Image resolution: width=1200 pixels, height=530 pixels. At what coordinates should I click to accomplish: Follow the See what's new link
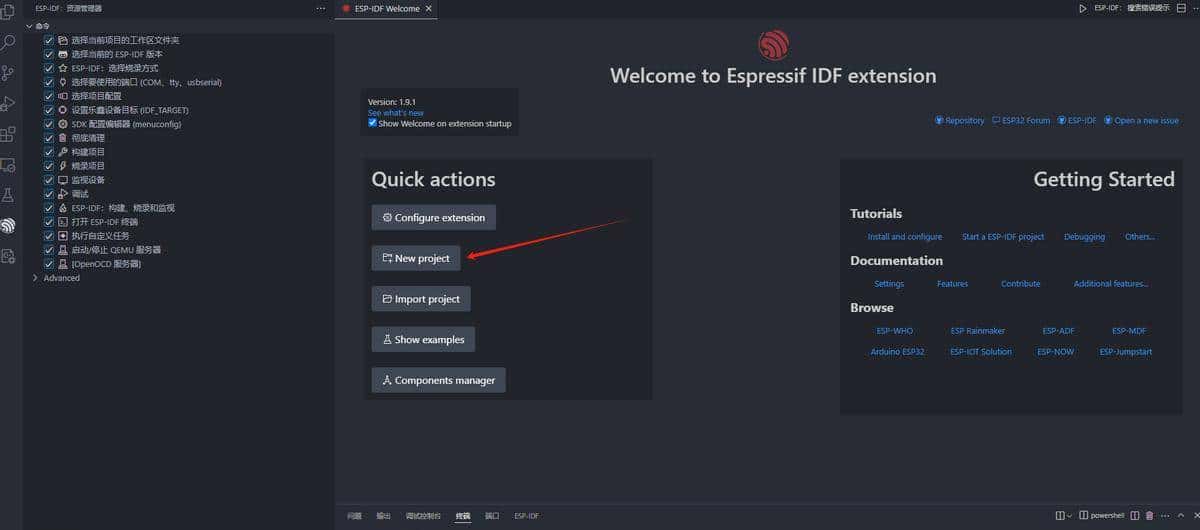(x=395, y=113)
